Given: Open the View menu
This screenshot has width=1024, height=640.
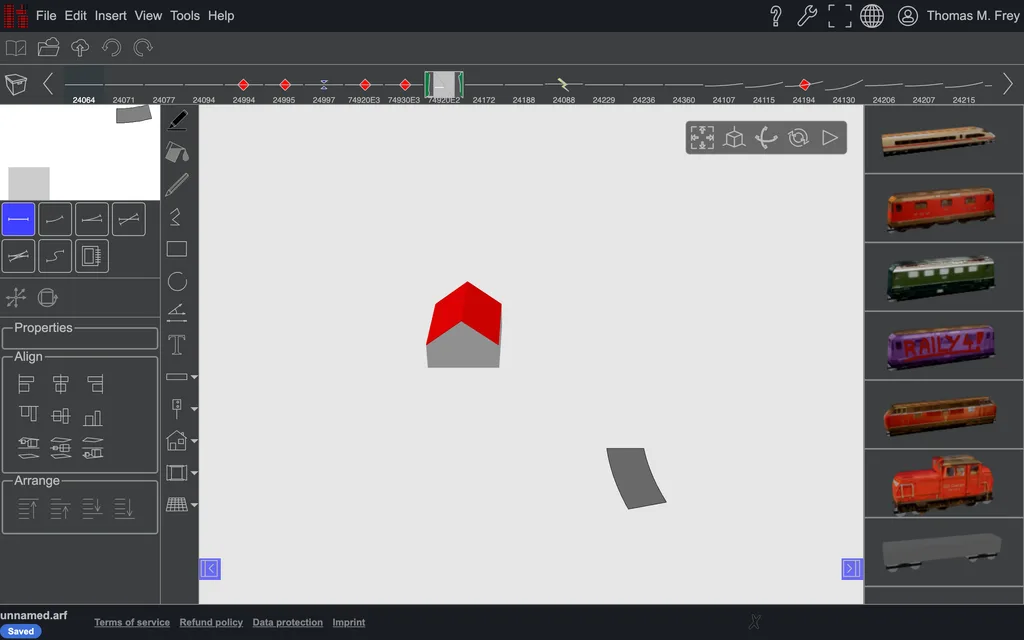Looking at the screenshot, I should pos(148,16).
